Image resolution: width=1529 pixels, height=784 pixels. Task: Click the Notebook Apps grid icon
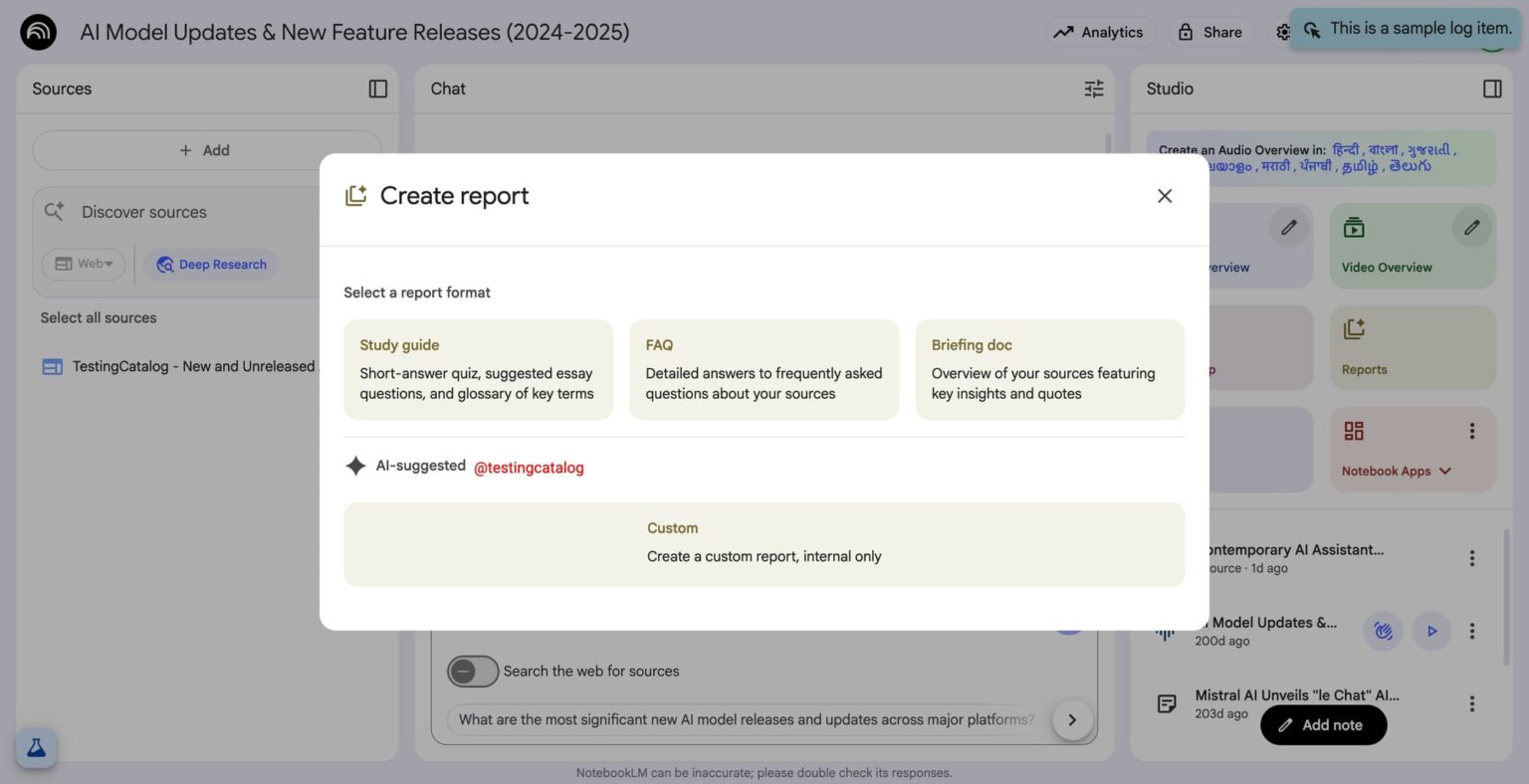tap(1353, 430)
